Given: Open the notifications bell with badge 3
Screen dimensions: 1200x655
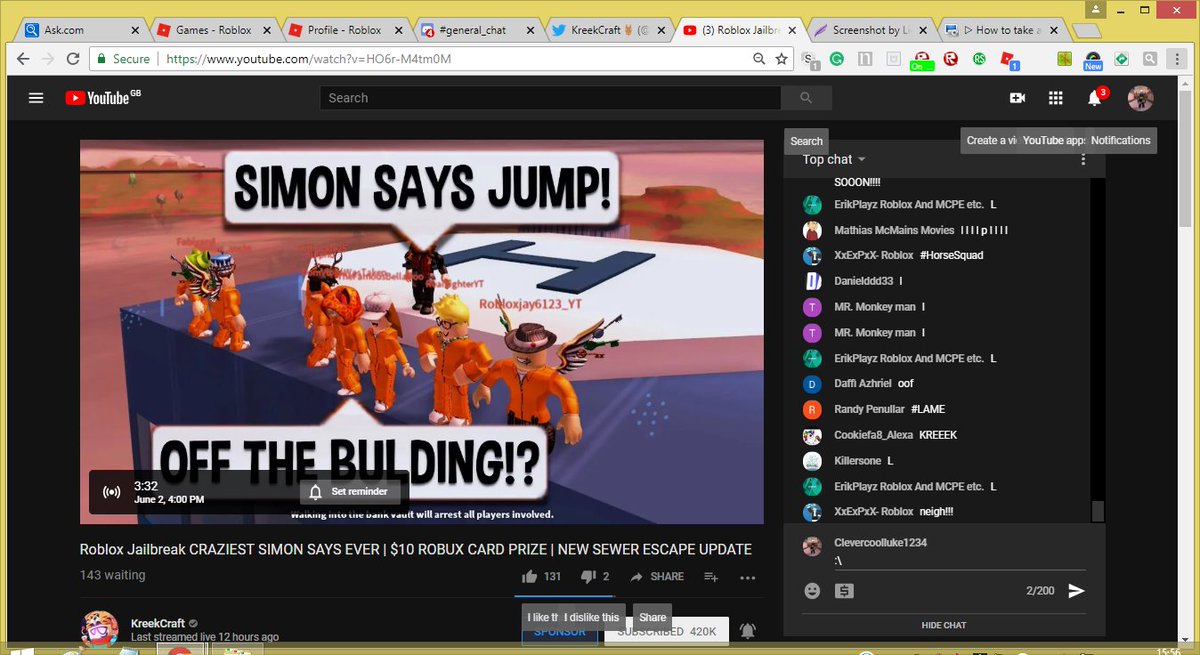Looking at the screenshot, I should click(1096, 97).
